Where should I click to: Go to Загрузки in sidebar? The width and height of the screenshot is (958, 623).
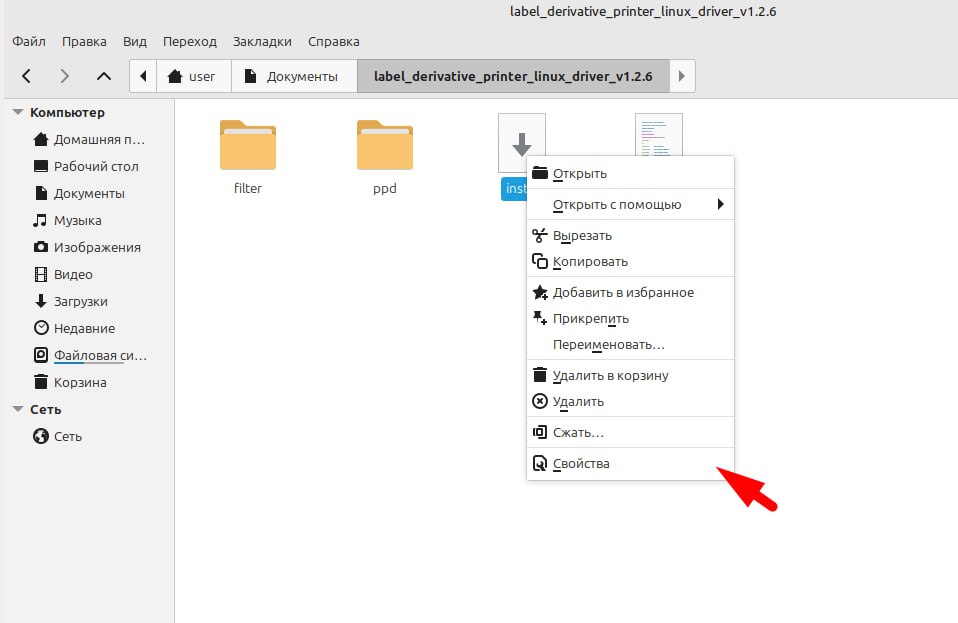tap(80, 301)
